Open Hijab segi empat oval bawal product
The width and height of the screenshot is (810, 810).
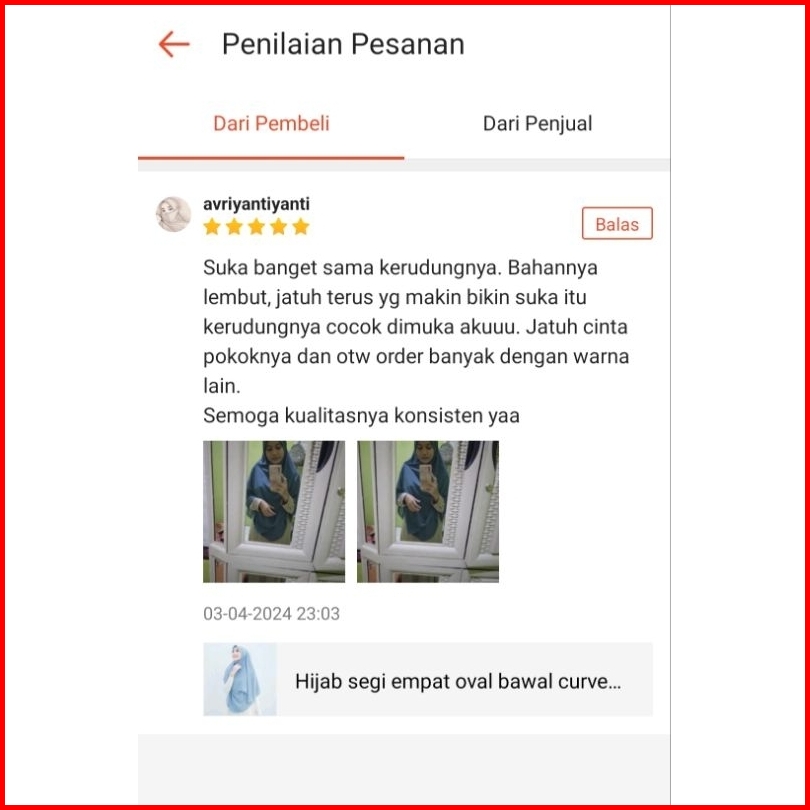(458, 681)
